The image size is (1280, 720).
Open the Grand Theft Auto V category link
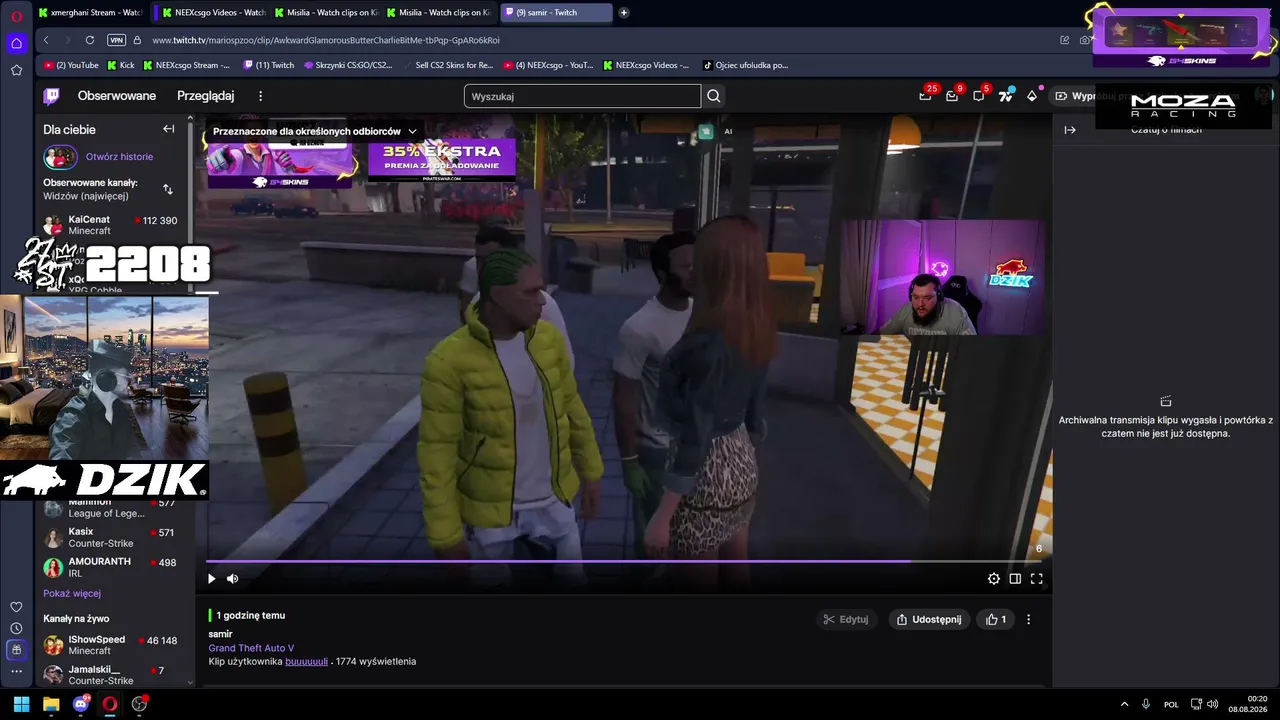[251, 648]
